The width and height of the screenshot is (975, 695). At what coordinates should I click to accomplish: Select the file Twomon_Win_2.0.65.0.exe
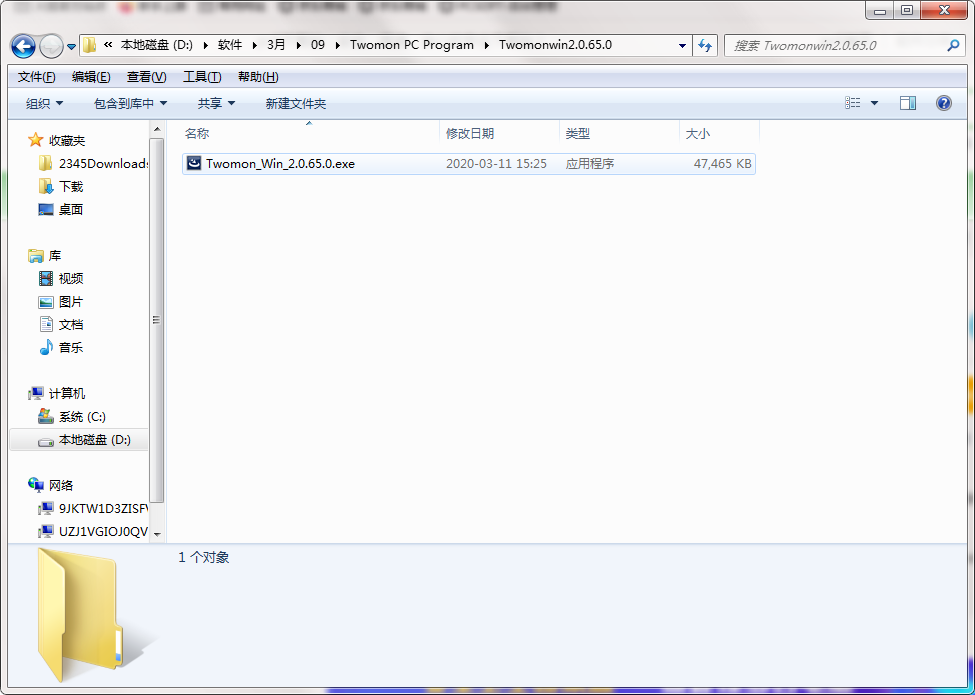469,164
